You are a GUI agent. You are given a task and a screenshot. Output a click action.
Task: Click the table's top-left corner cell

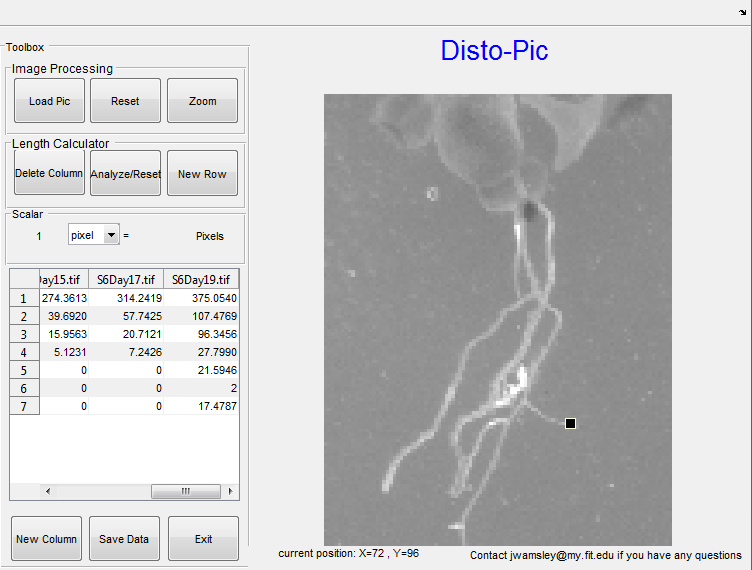(24, 279)
